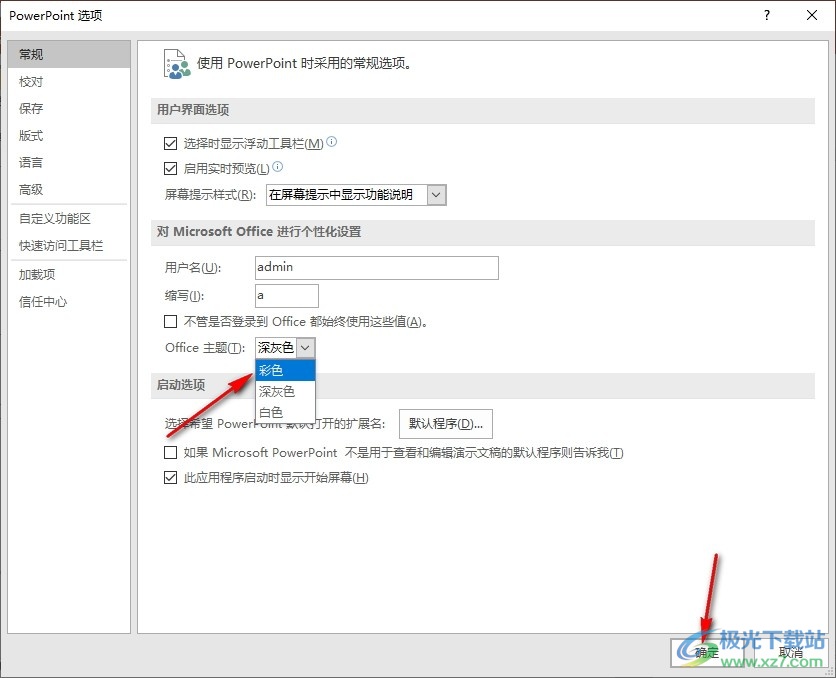Select 深灰色 theme from list
This screenshot has height=678, width=836.
point(285,392)
